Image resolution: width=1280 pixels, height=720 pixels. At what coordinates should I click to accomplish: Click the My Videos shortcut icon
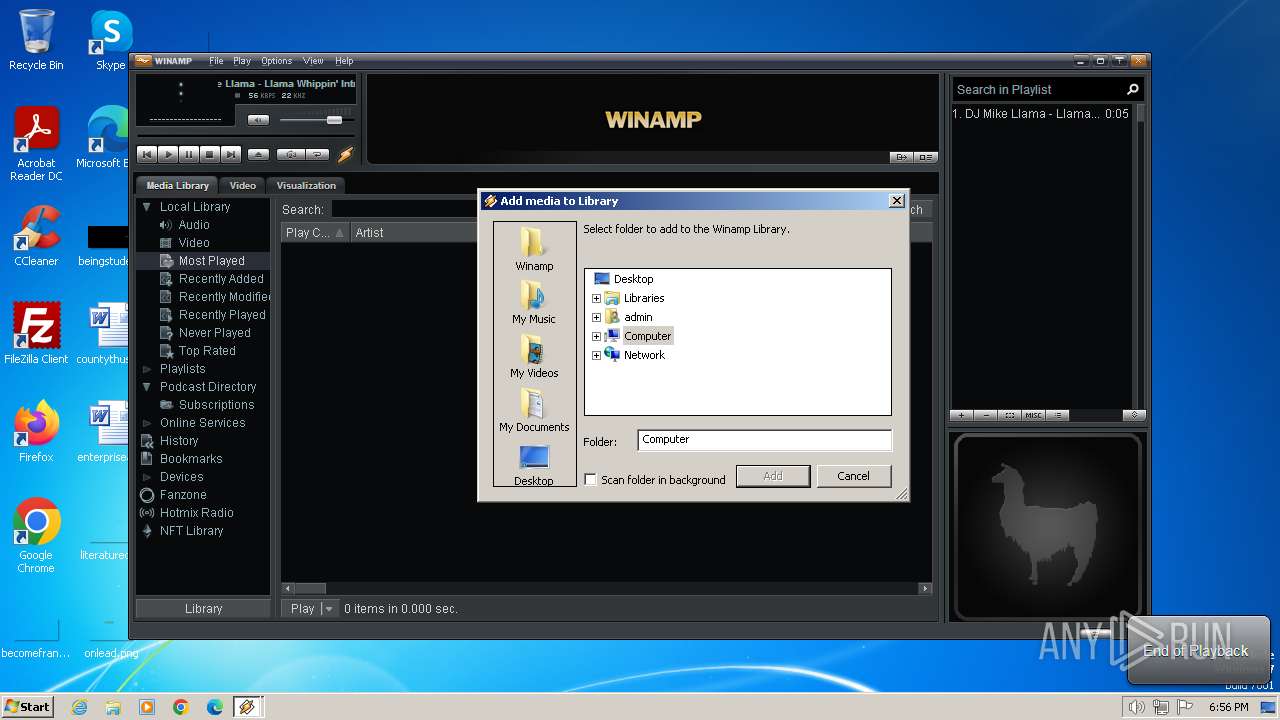pos(534,349)
